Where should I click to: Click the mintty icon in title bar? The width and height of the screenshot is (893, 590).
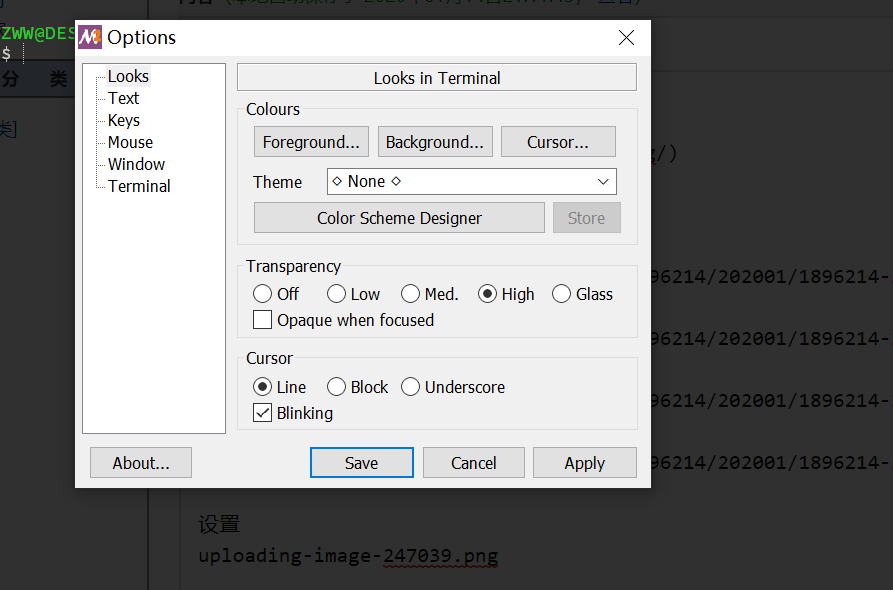[90, 38]
